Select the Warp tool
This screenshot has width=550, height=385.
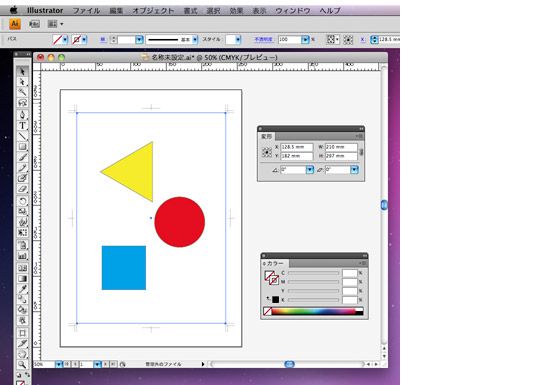(22, 222)
